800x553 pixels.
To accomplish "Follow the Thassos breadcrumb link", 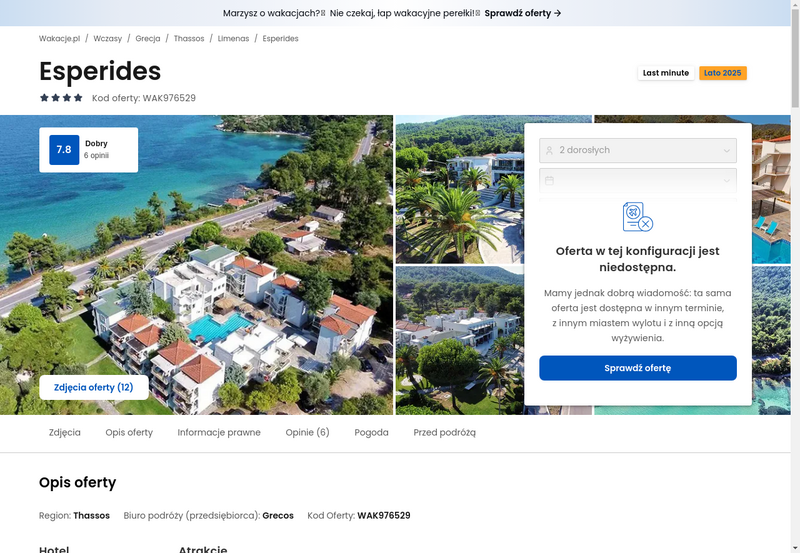I will [189, 38].
